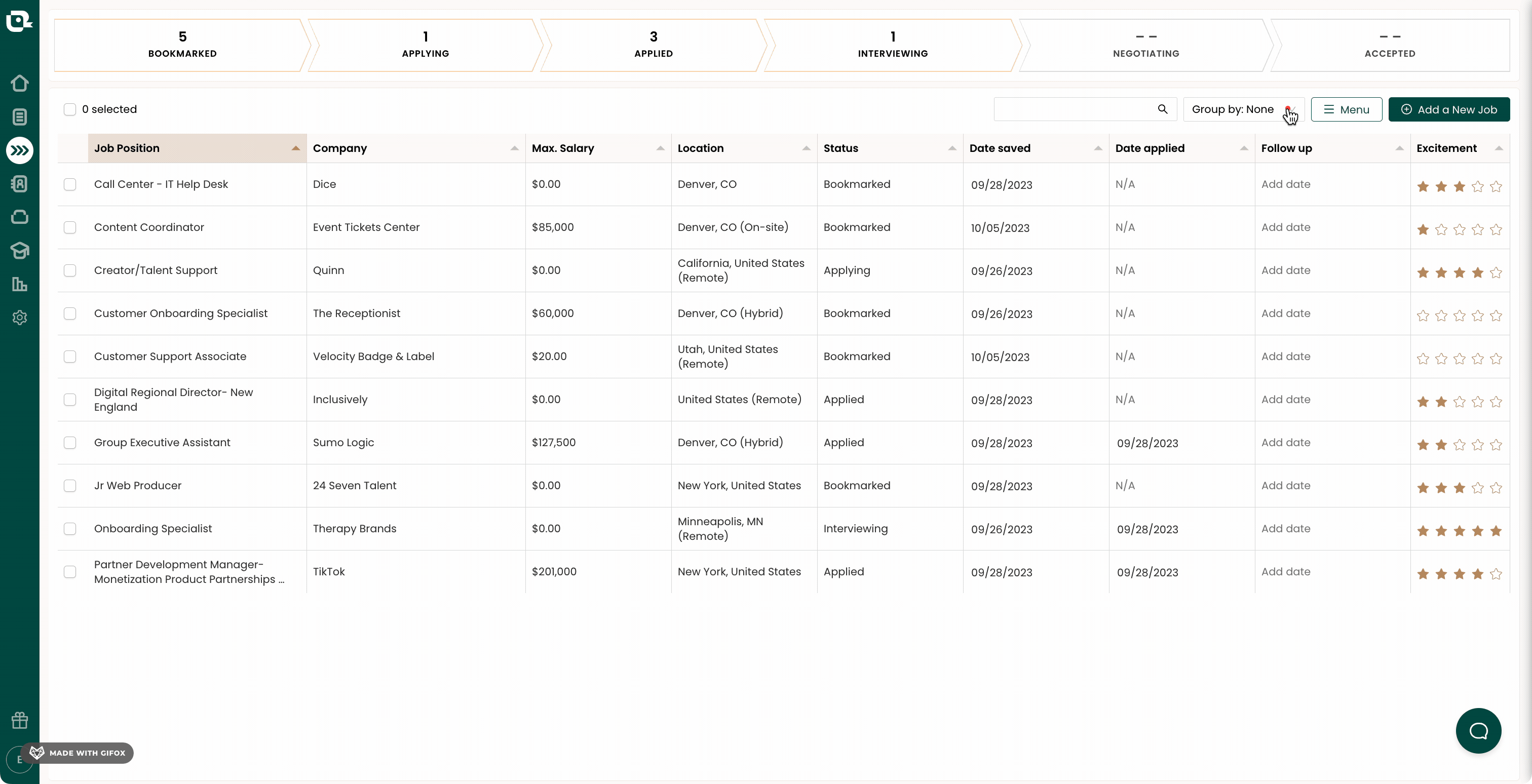This screenshot has height=784, width=1532.
Task: Select the Bookmarked pipeline stage
Action: pos(182,45)
